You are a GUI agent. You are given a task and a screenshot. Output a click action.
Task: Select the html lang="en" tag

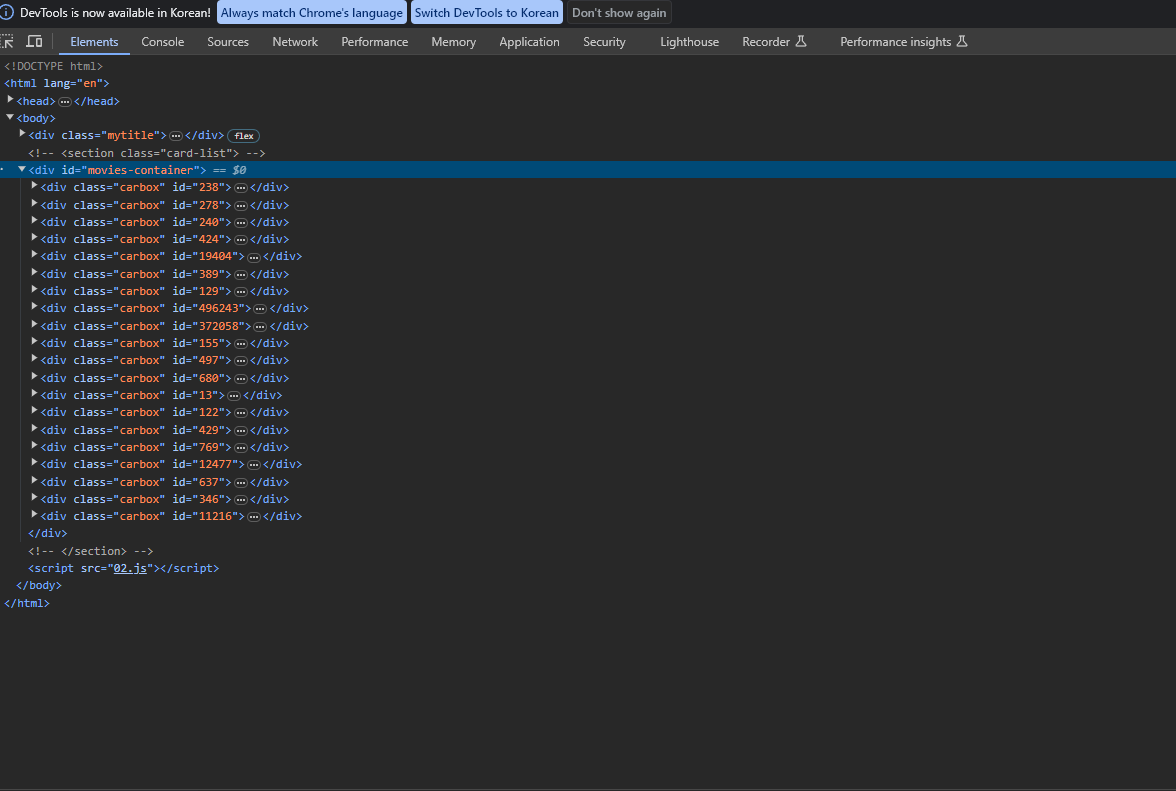[57, 83]
